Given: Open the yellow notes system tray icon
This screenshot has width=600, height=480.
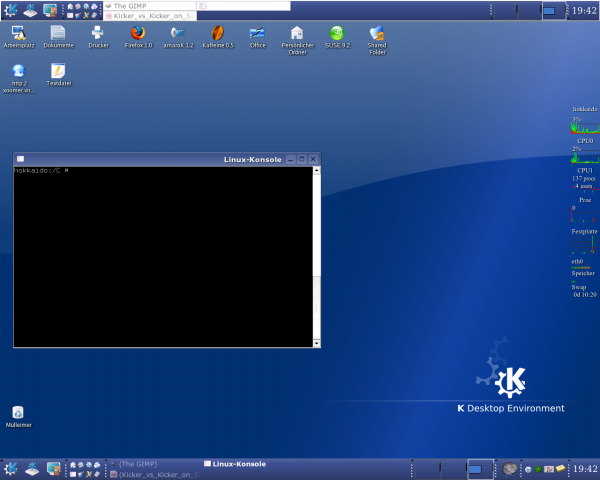Looking at the screenshot, I should (x=560, y=469).
